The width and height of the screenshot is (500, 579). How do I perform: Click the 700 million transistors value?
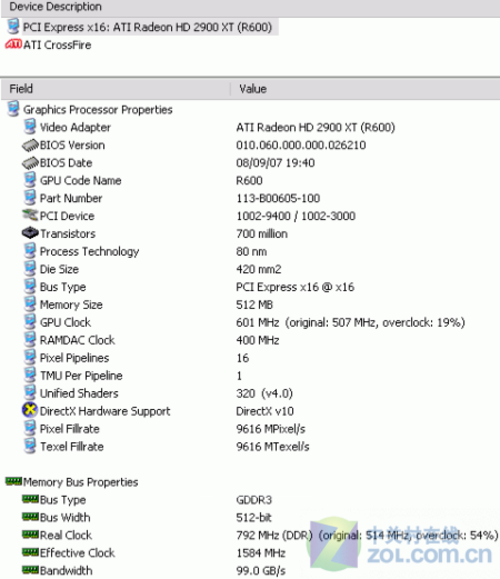262,234
